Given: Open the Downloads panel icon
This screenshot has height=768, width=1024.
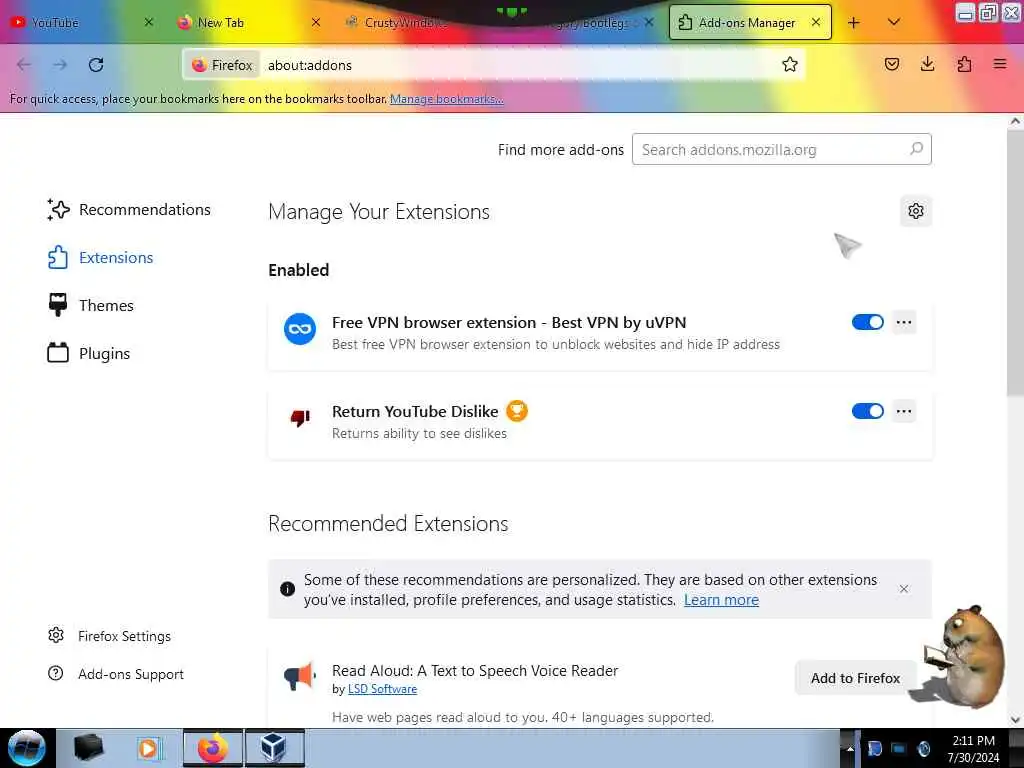Looking at the screenshot, I should (927, 64).
